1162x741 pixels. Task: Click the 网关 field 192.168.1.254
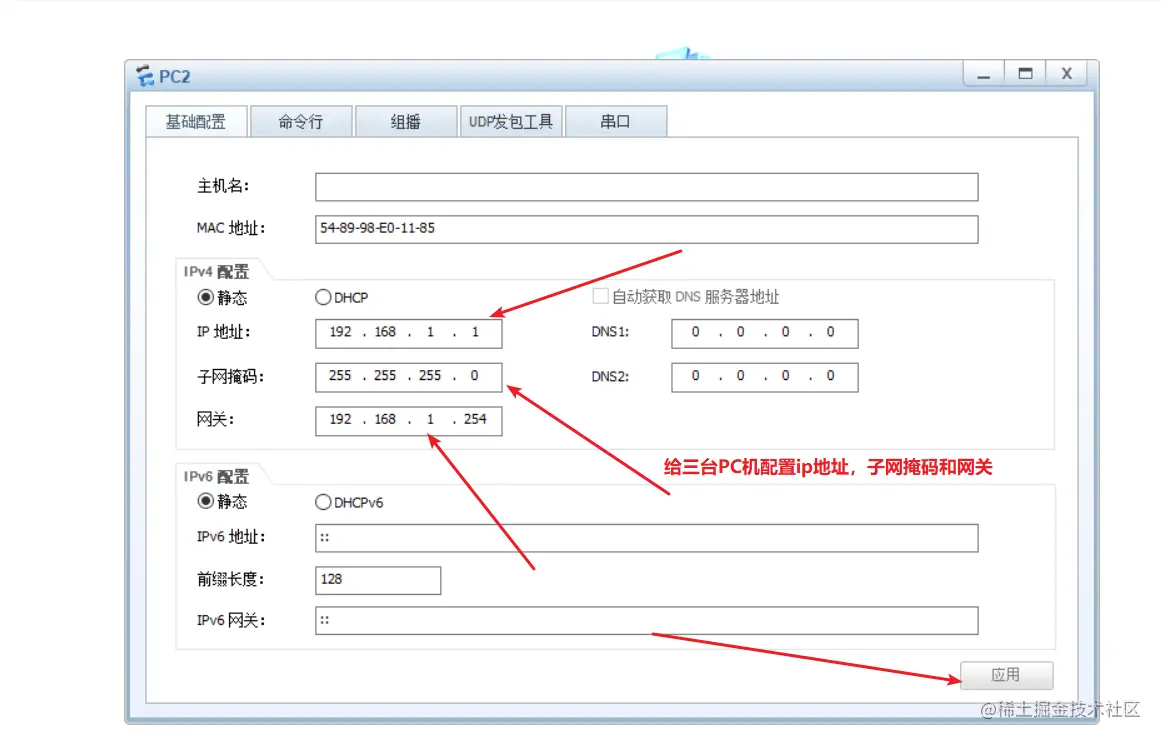point(408,420)
